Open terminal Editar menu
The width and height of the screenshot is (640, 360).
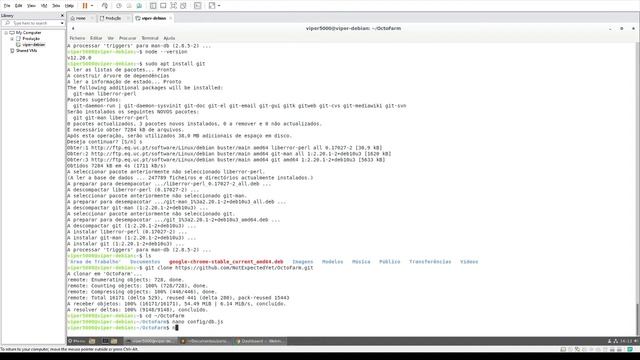pyautogui.click(x=96, y=38)
